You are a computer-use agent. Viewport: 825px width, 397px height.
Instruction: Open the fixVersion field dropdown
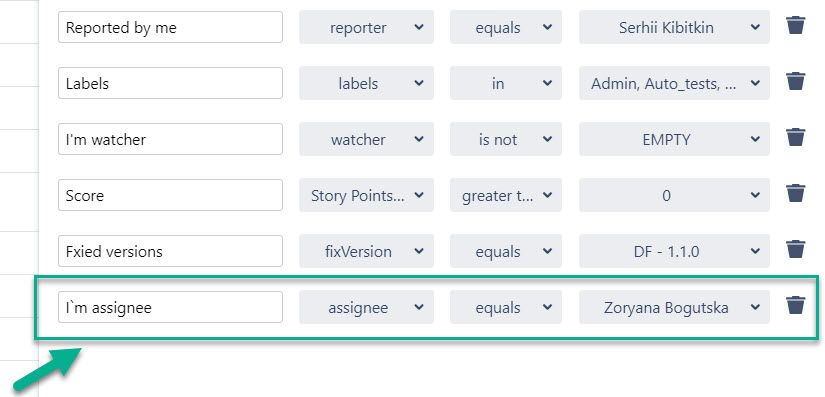pyautogui.click(x=366, y=251)
